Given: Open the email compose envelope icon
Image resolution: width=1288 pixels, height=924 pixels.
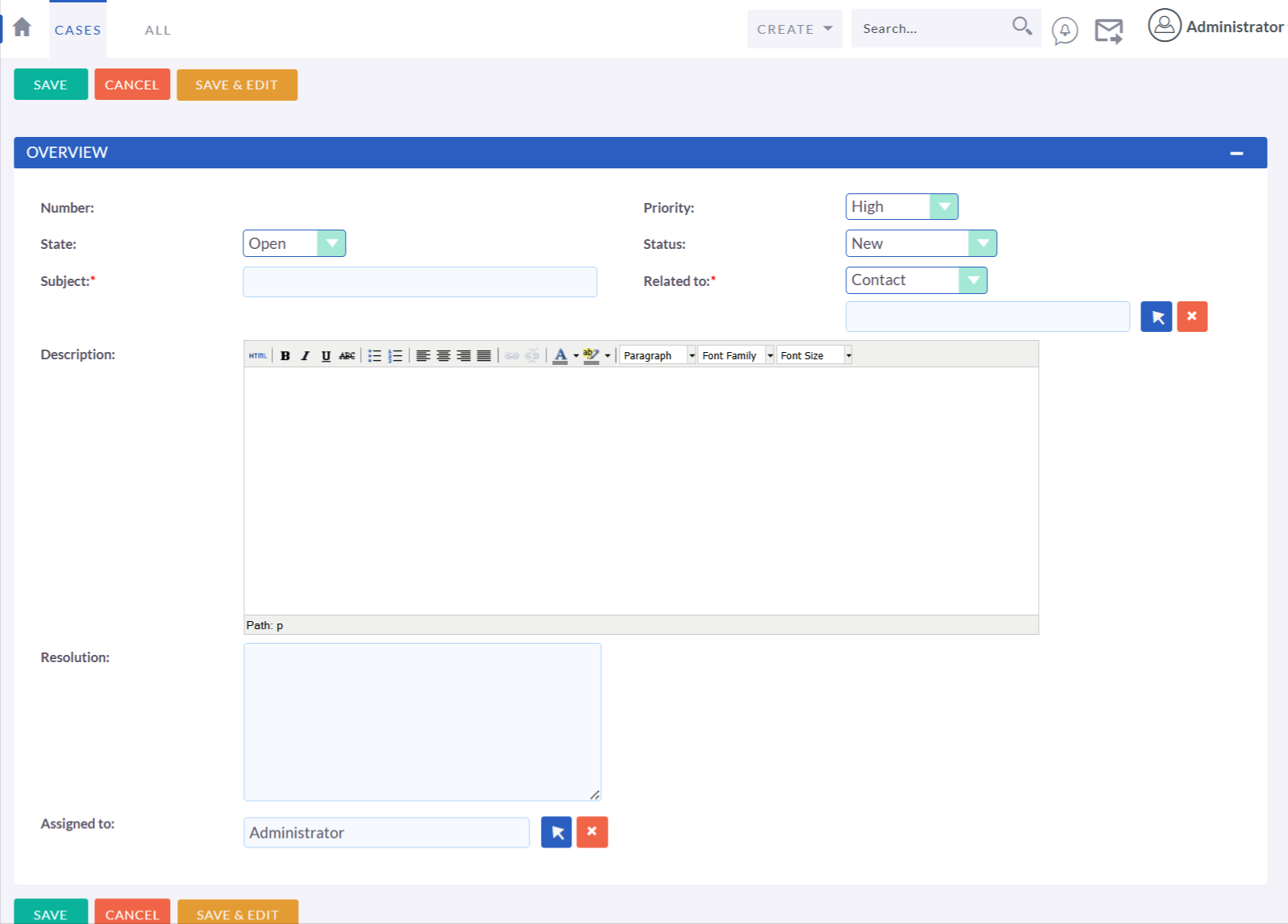Looking at the screenshot, I should [1108, 31].
